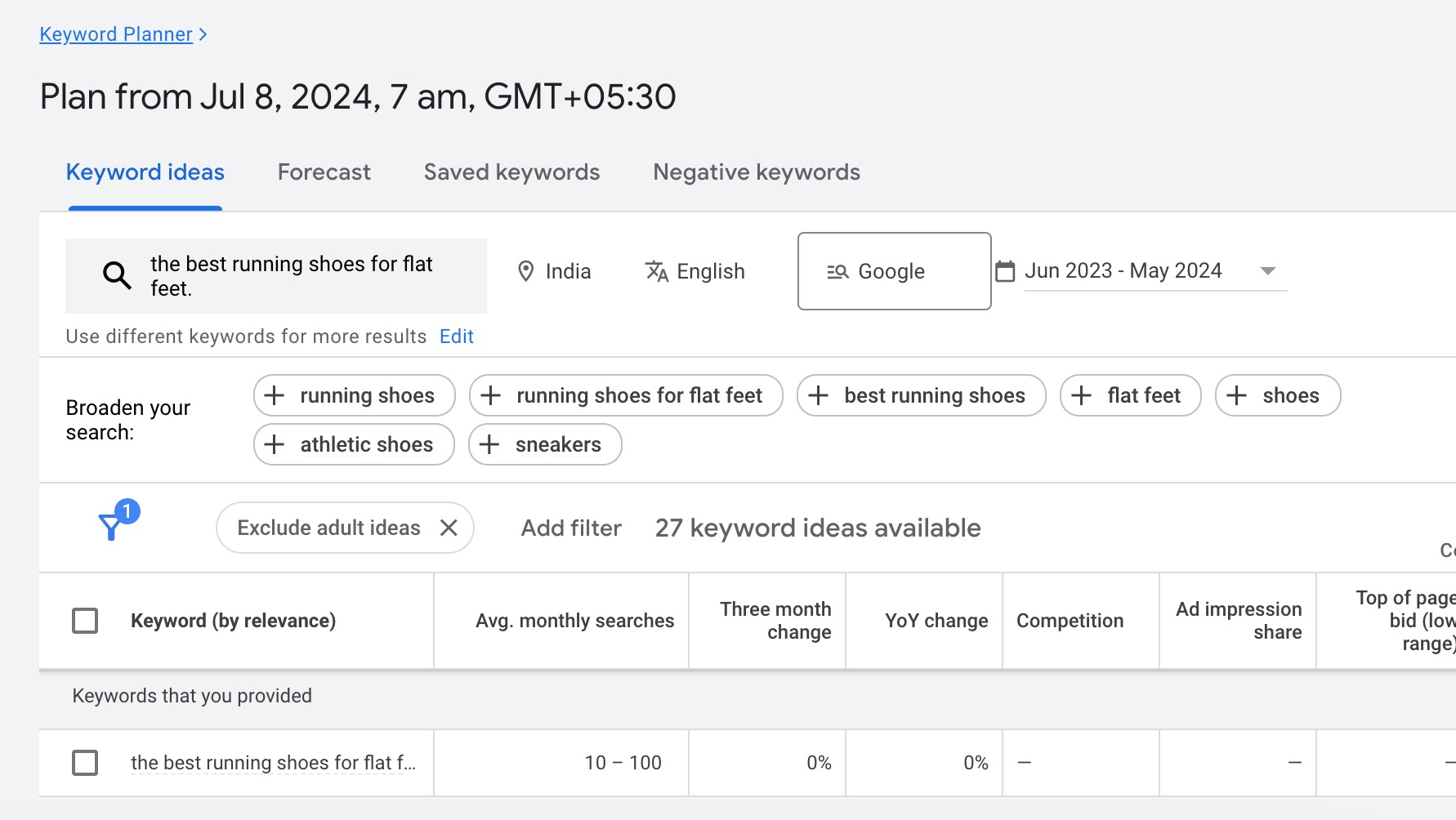Sort by Three month change column
The width and height of the screenshot is (1456, 820).
775,621
